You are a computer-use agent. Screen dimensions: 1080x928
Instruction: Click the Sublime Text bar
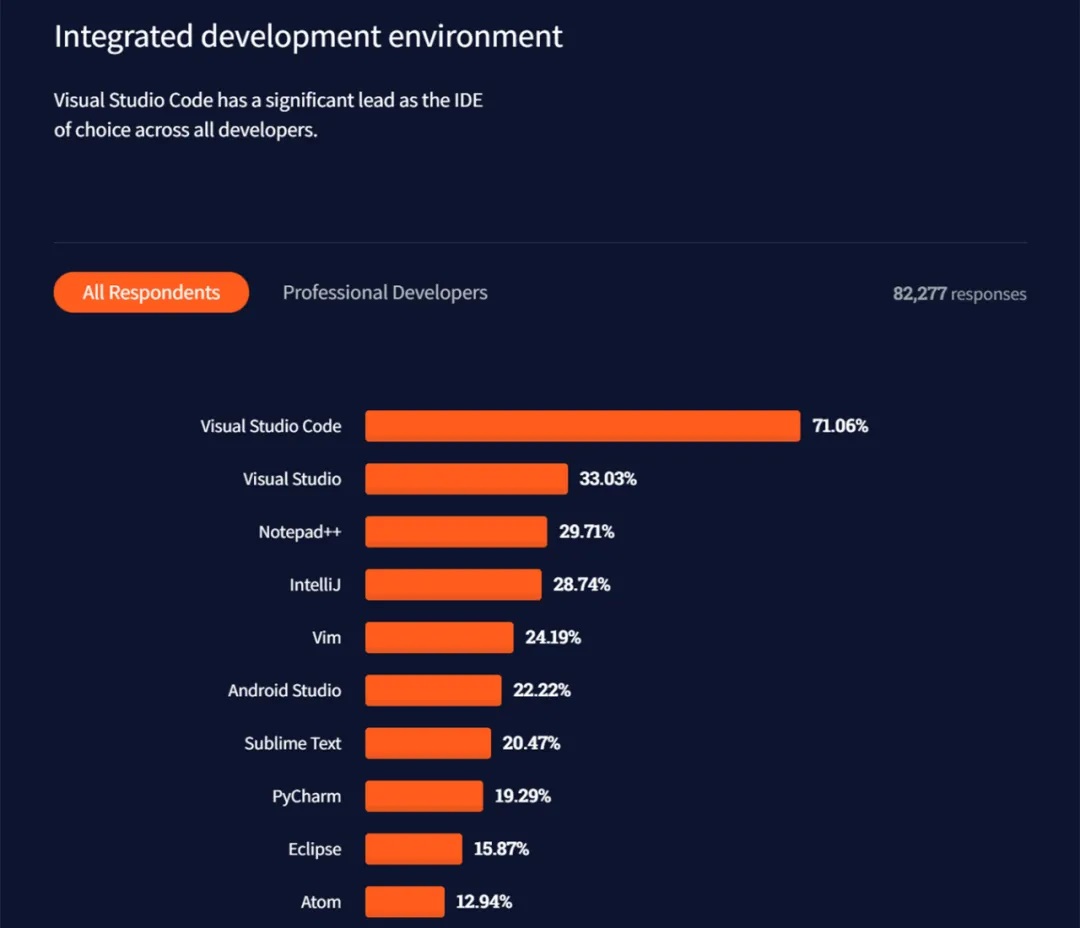[x=428, y=743]
